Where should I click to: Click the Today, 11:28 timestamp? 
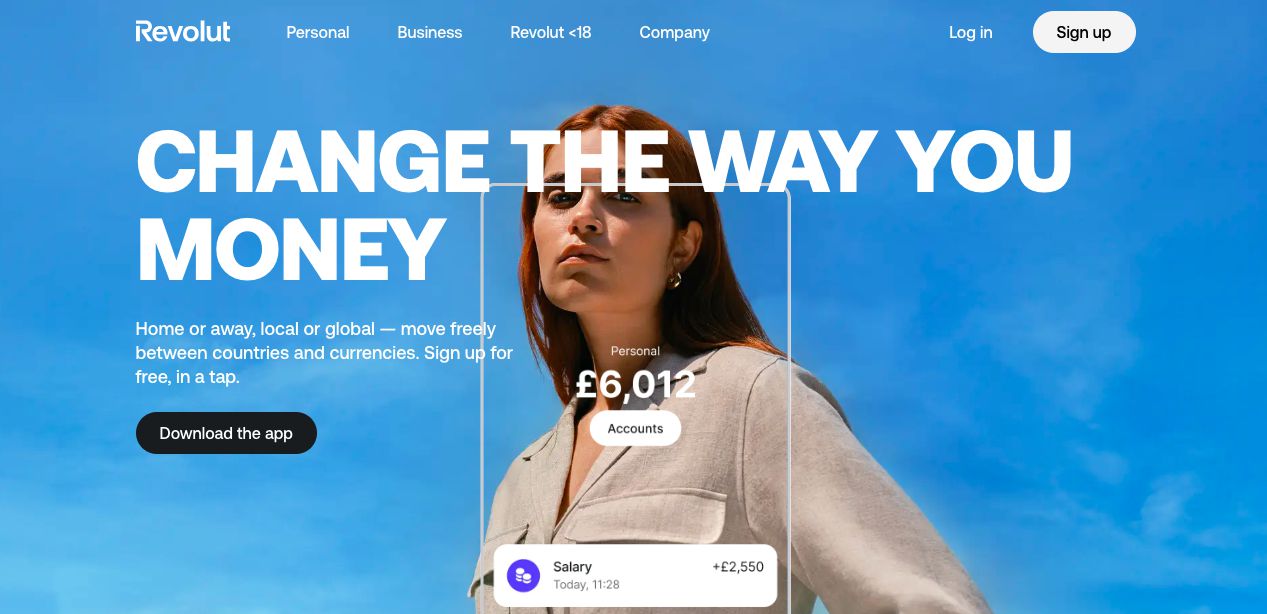[586, 585]
